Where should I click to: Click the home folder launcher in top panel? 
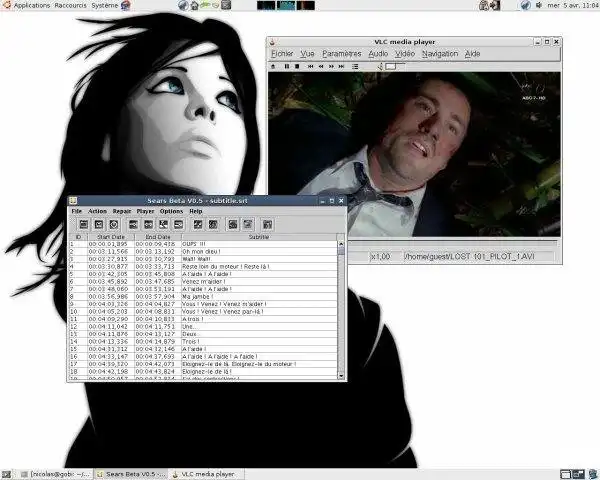coord(194,5)
